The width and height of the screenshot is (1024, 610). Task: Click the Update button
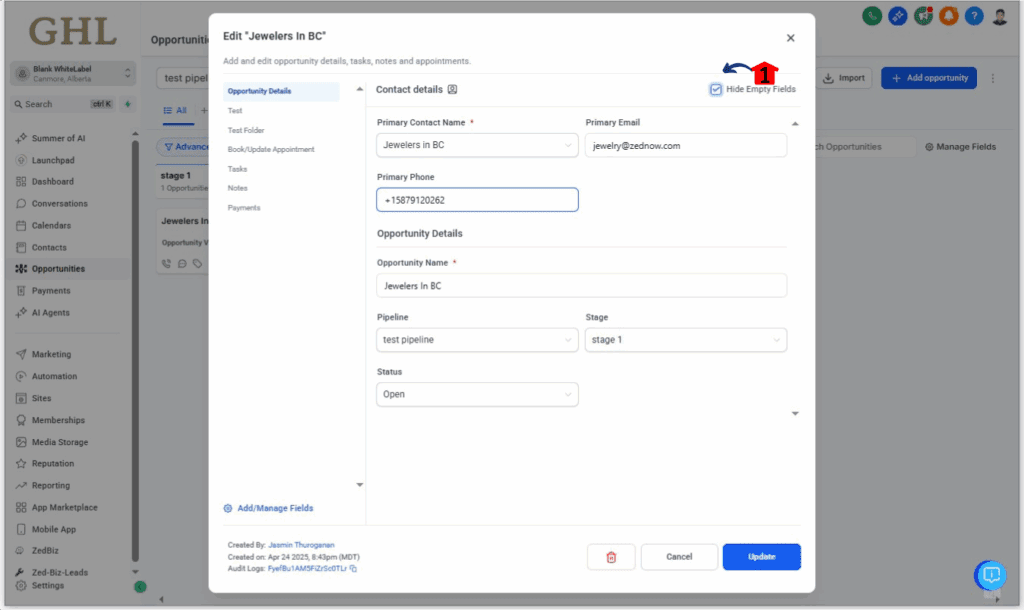tap(761, 557)
